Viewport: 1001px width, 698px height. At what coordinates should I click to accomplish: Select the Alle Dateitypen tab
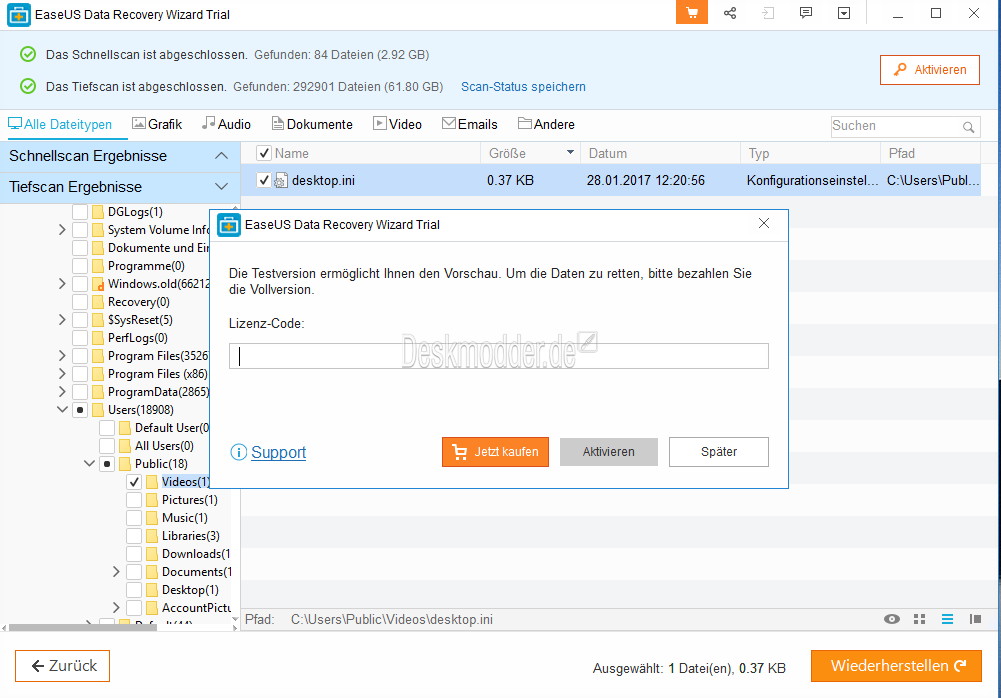point(60,124)
